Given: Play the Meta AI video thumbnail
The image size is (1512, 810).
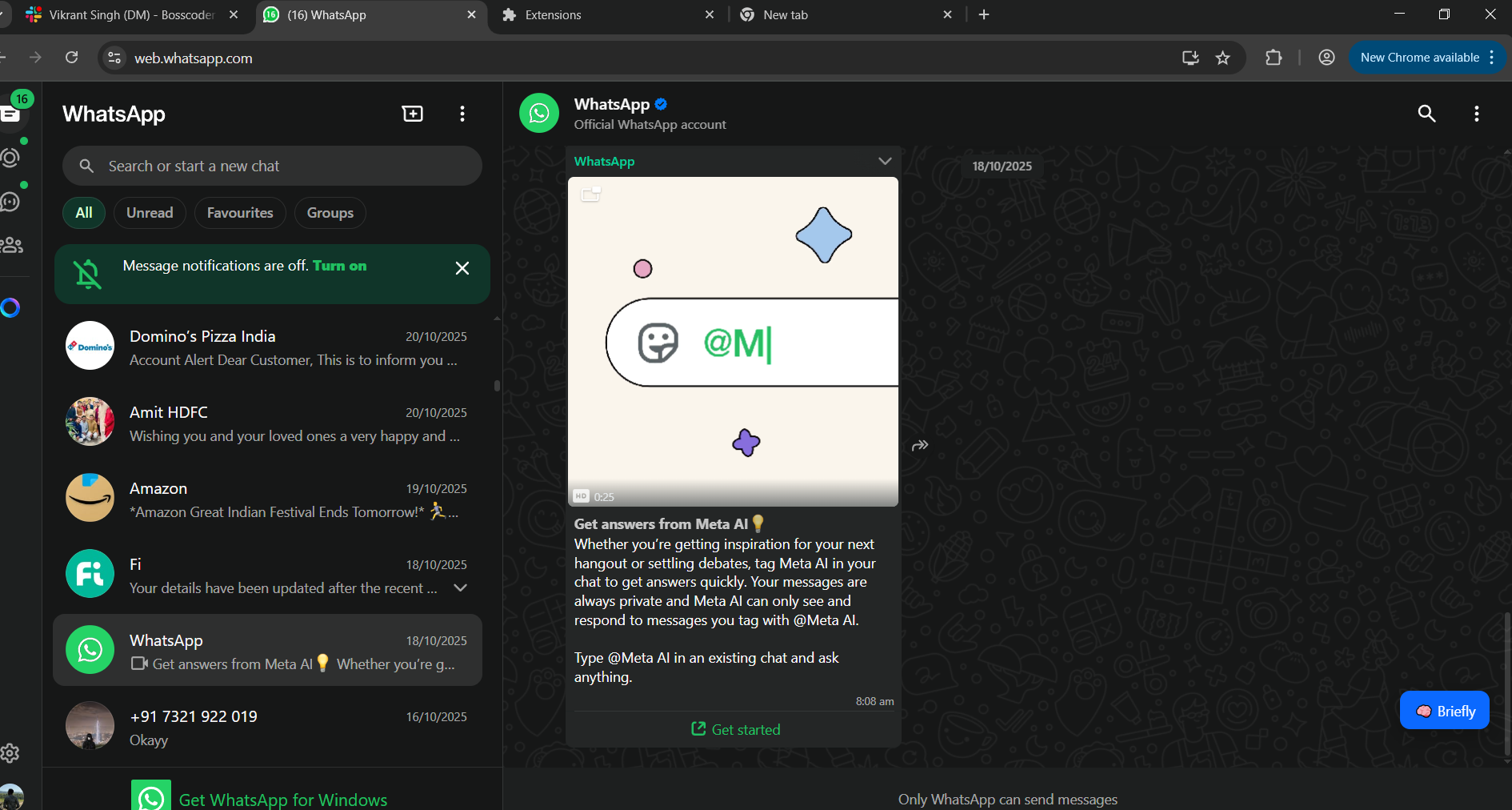Looking at the screenshot, I should 733,342.
